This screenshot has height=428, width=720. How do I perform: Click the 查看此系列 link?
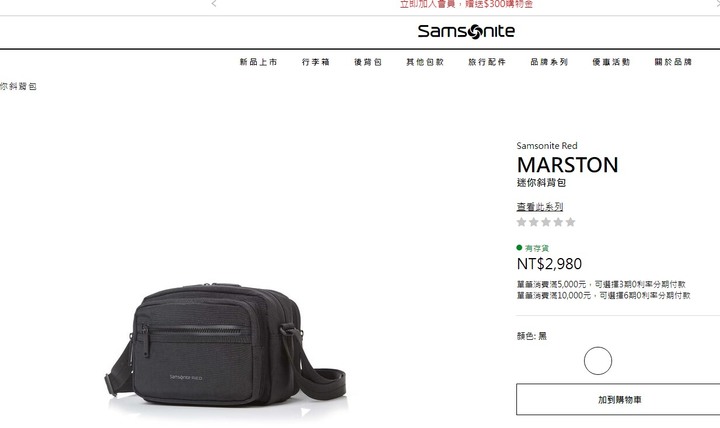[540, 207]
